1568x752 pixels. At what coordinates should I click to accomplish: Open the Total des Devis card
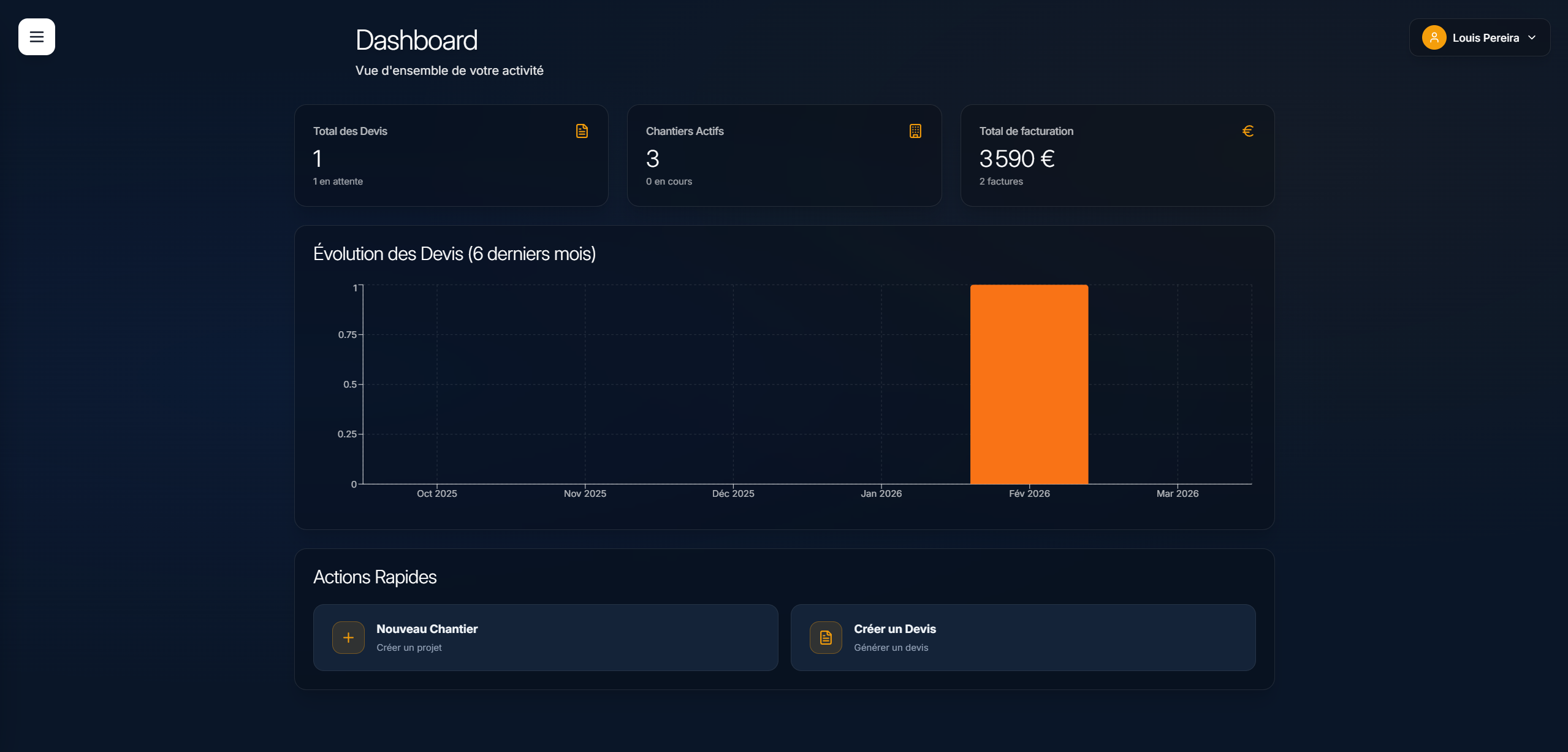(x=451, y=155)
